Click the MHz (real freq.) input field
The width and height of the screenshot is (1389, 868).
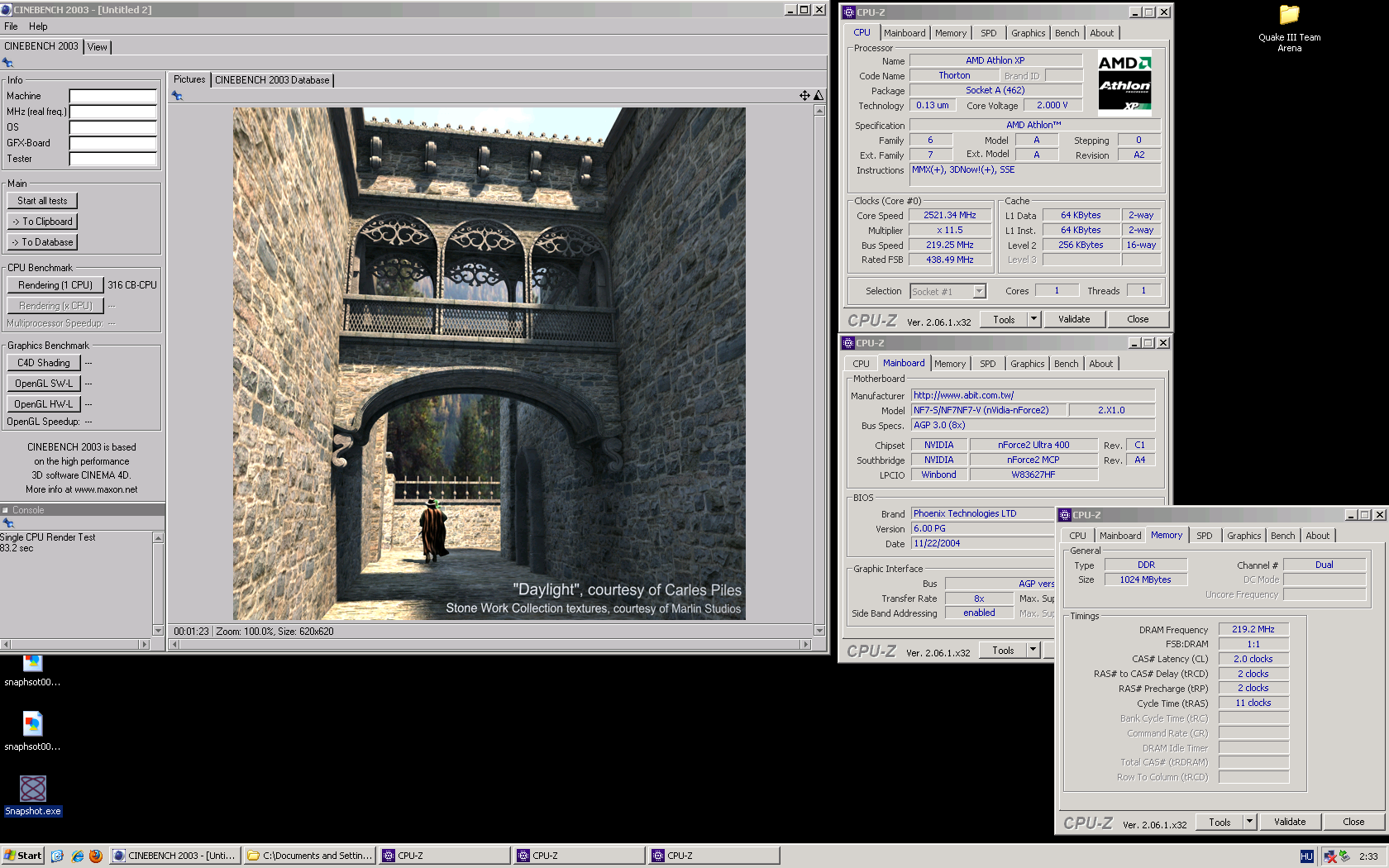click(x=113, y=112)
